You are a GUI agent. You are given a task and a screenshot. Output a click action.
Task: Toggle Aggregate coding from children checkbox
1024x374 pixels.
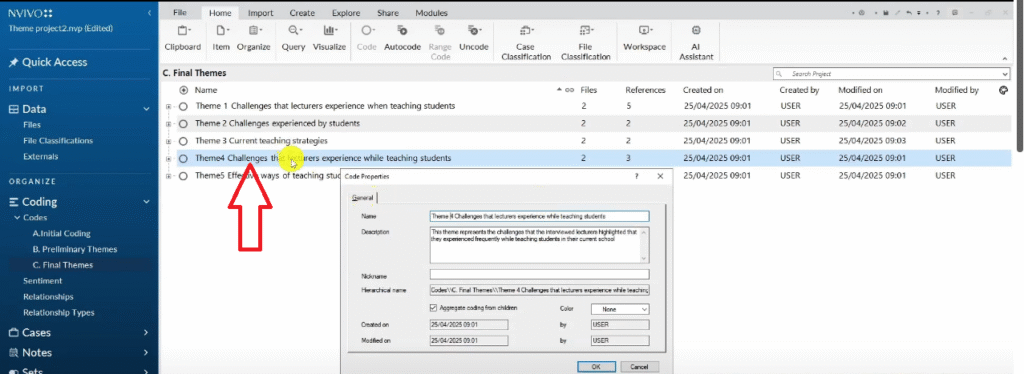click(434, 307)
